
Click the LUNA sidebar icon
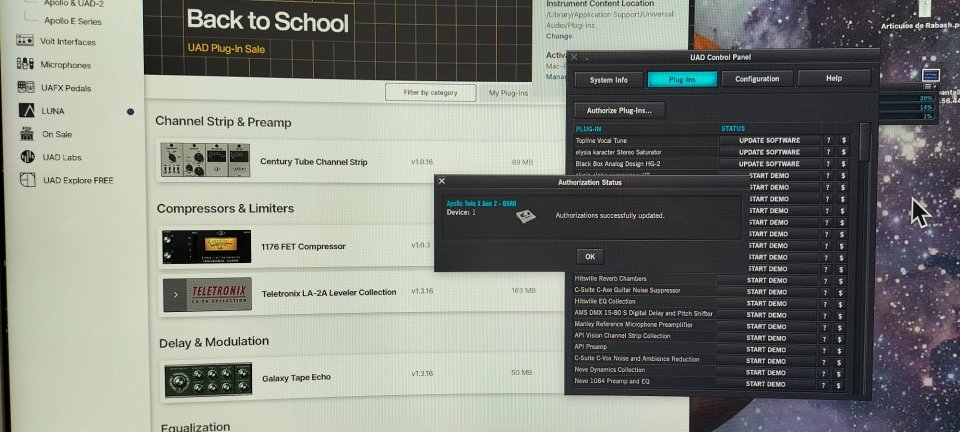click(x=26, y=110)
